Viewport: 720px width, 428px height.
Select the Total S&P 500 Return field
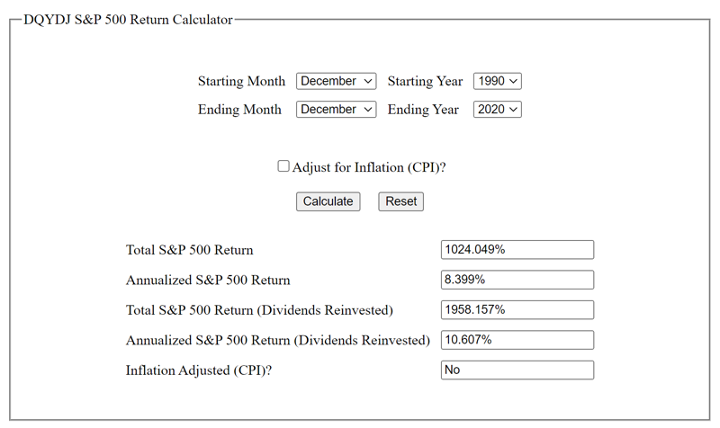coord(518,250)
